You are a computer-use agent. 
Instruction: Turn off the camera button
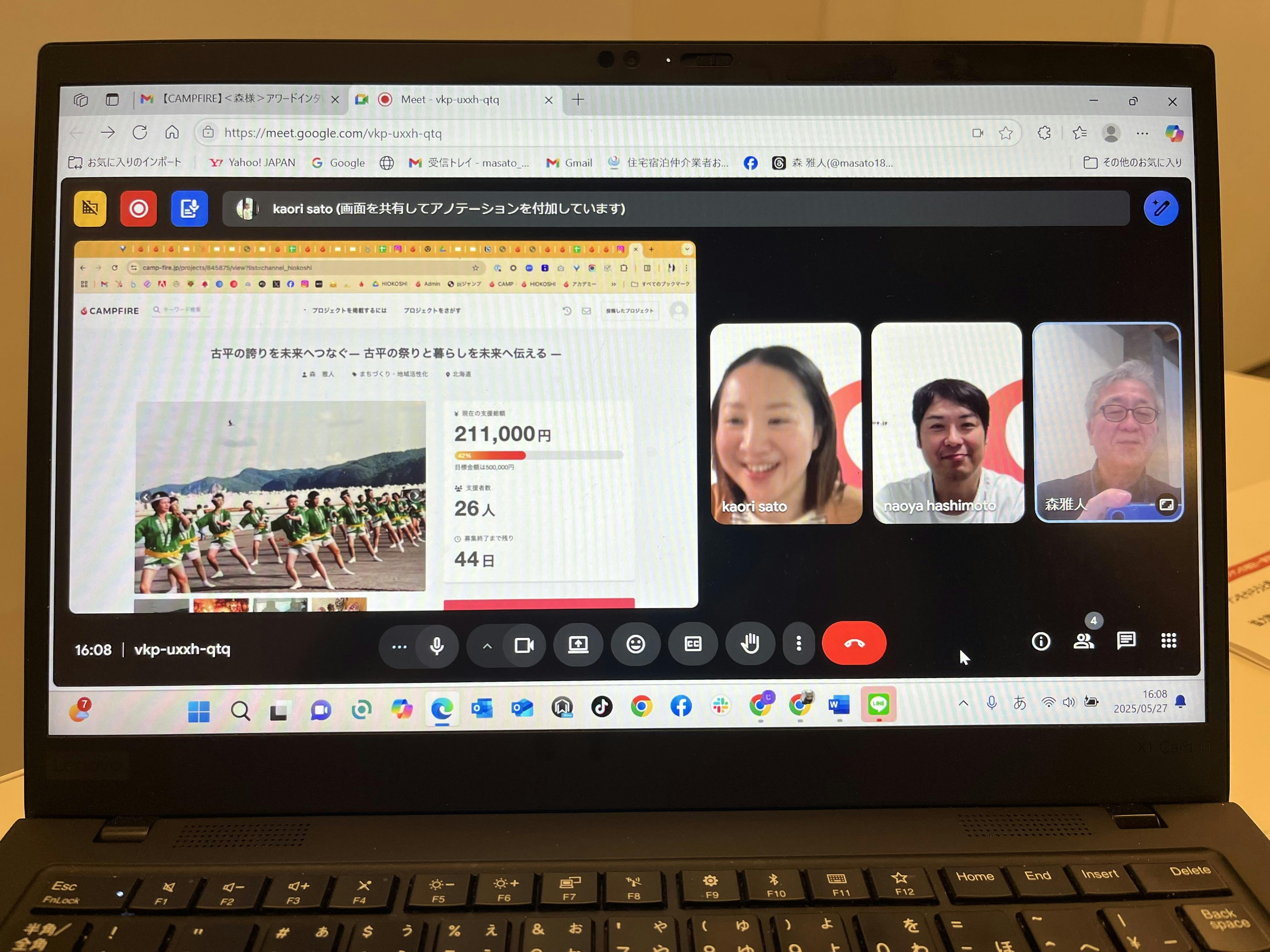click(523, 646)
